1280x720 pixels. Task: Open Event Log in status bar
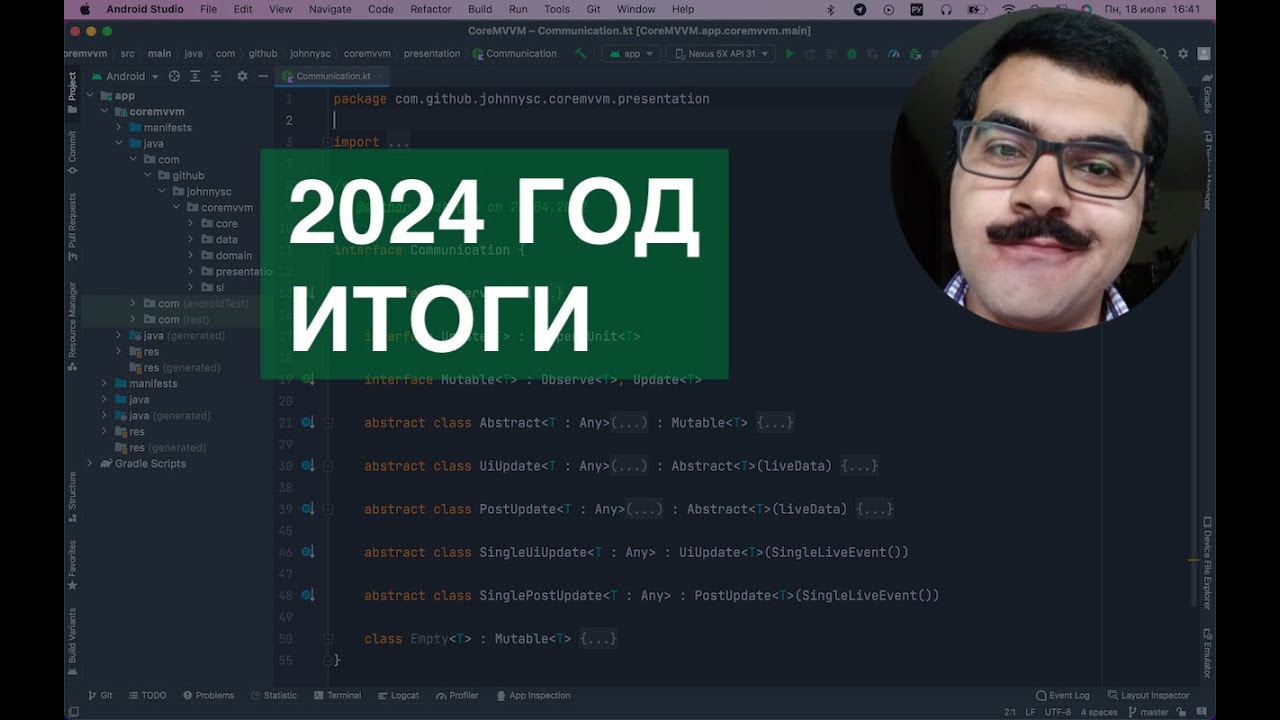[x=1063, y=696]
